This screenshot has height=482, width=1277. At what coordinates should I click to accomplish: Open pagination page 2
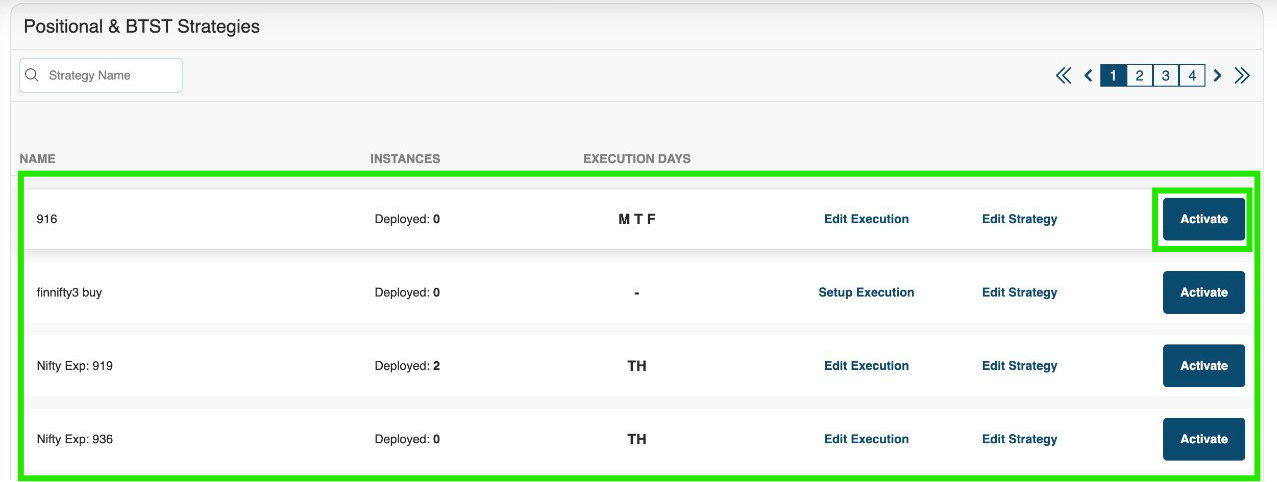(1139, 76)
